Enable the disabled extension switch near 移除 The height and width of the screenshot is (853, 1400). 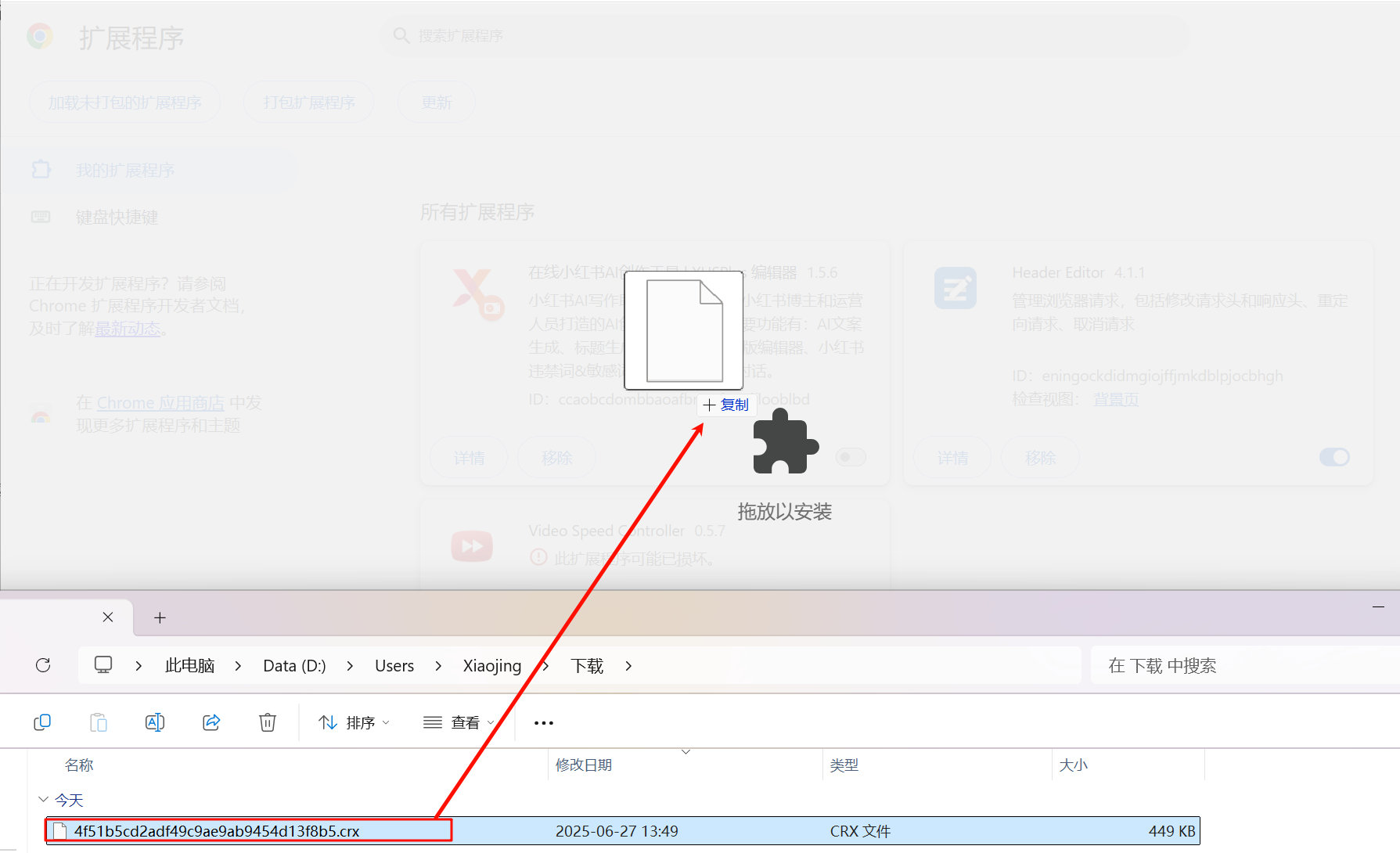(x=851, y=457)
